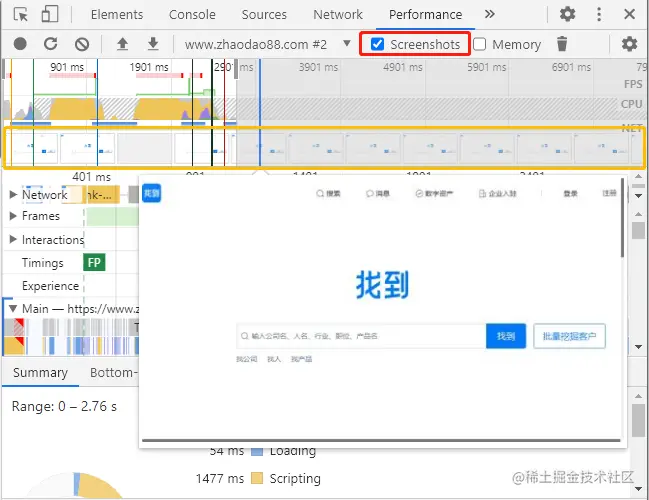The image size is (649, 500).
Task: Click the Experience track label
Action: 50,286
